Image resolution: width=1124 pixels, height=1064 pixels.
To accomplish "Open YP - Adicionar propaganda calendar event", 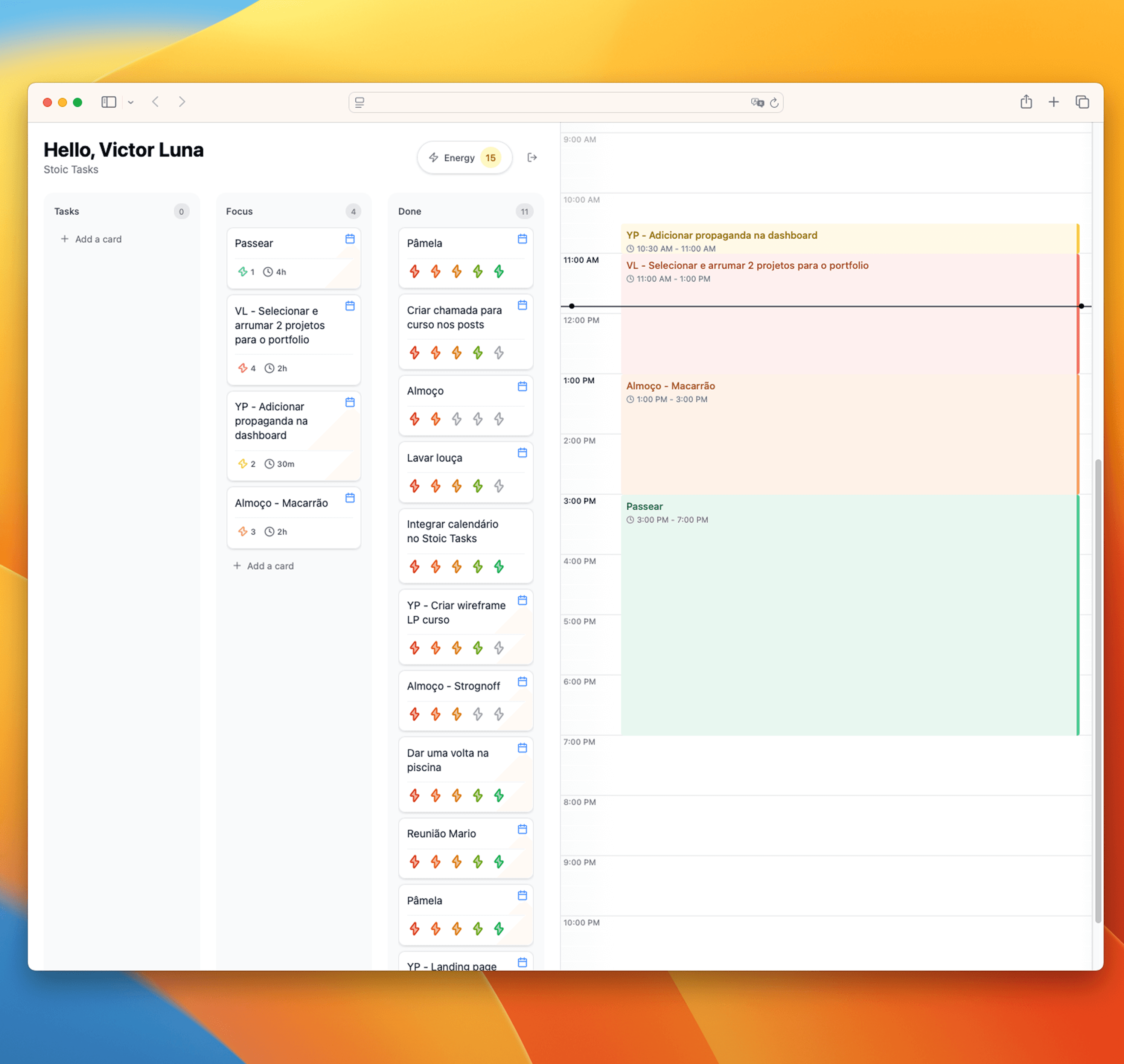I will 850,239.
